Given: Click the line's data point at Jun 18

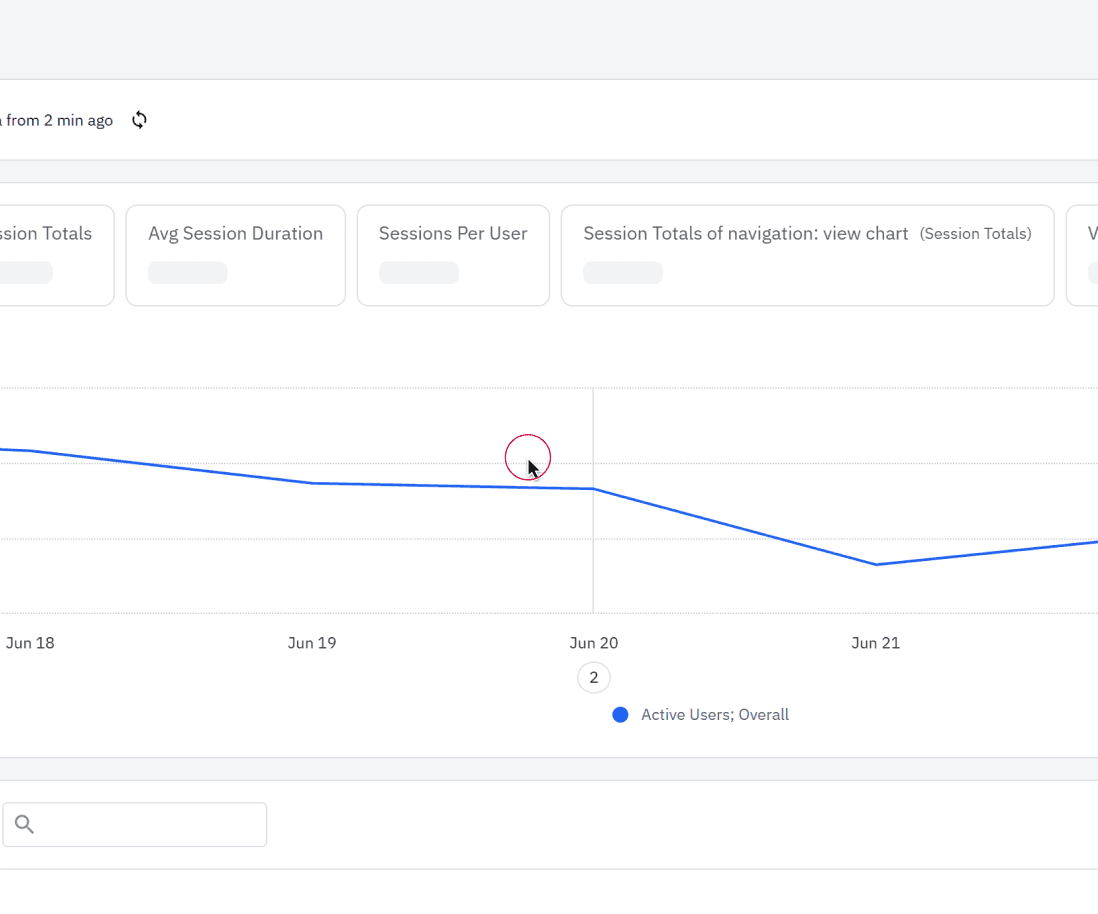Looking at the screenshot, I should (x=30, y=451).
